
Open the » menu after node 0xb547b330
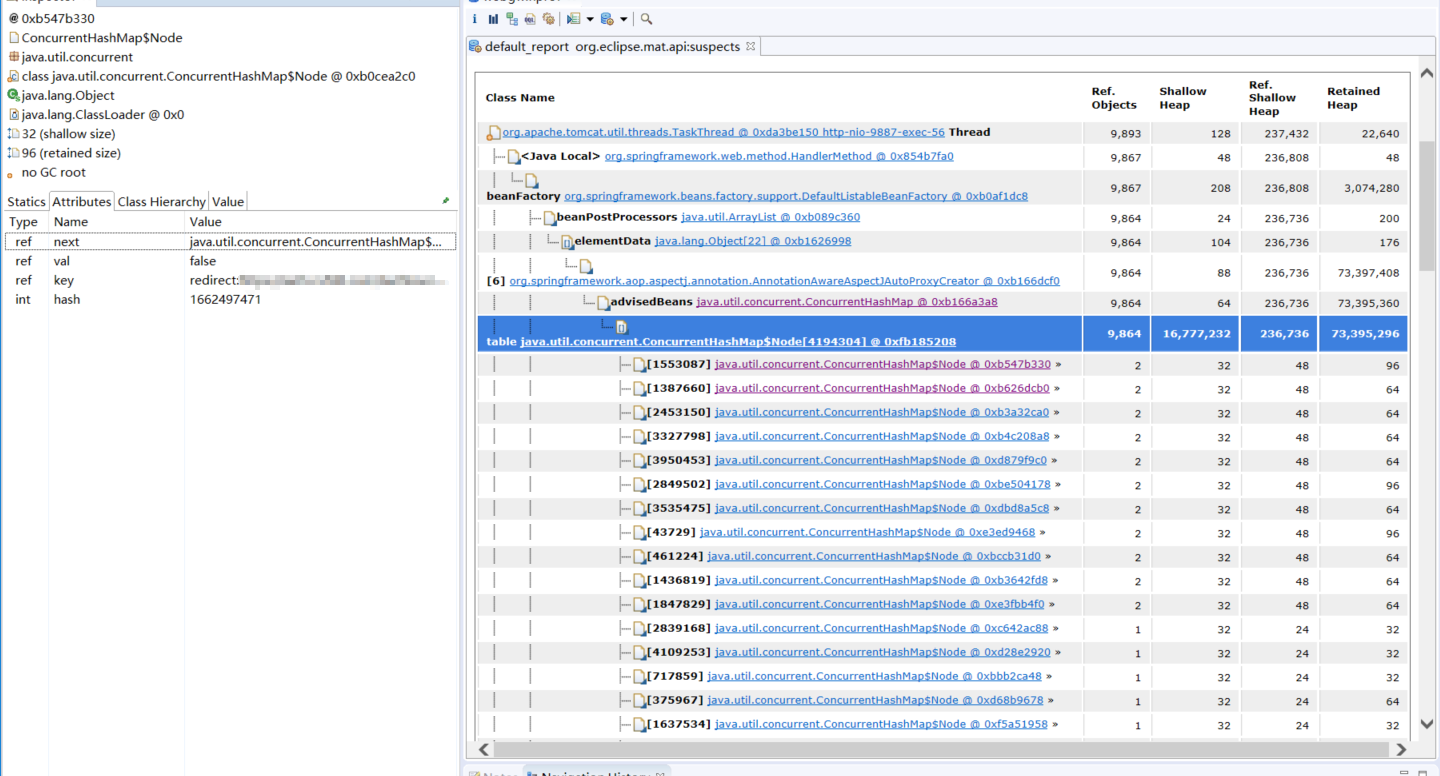tap(1058, 365)
